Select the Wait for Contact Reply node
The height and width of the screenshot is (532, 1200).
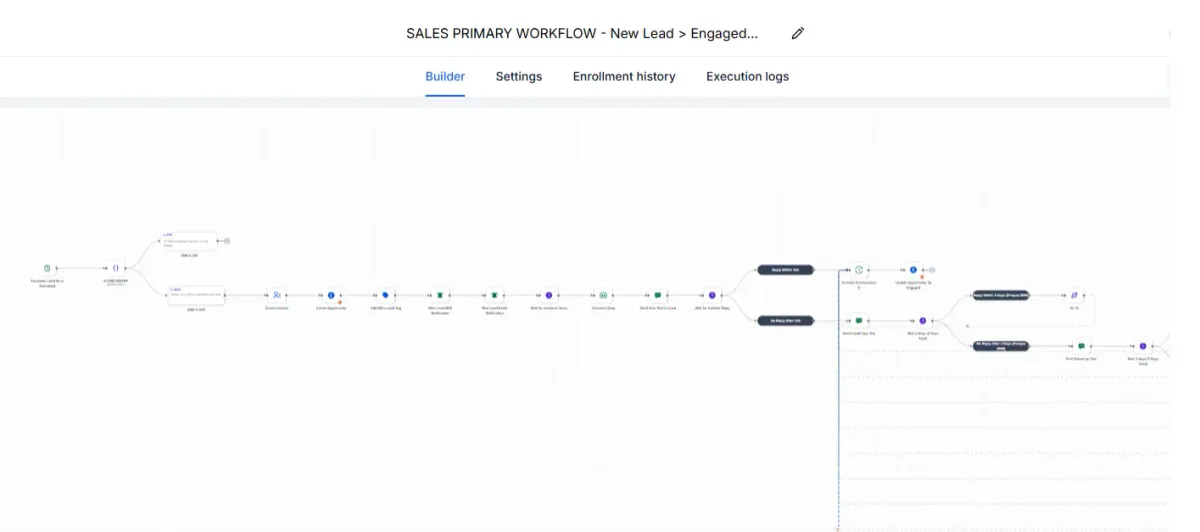coord(712,295)
